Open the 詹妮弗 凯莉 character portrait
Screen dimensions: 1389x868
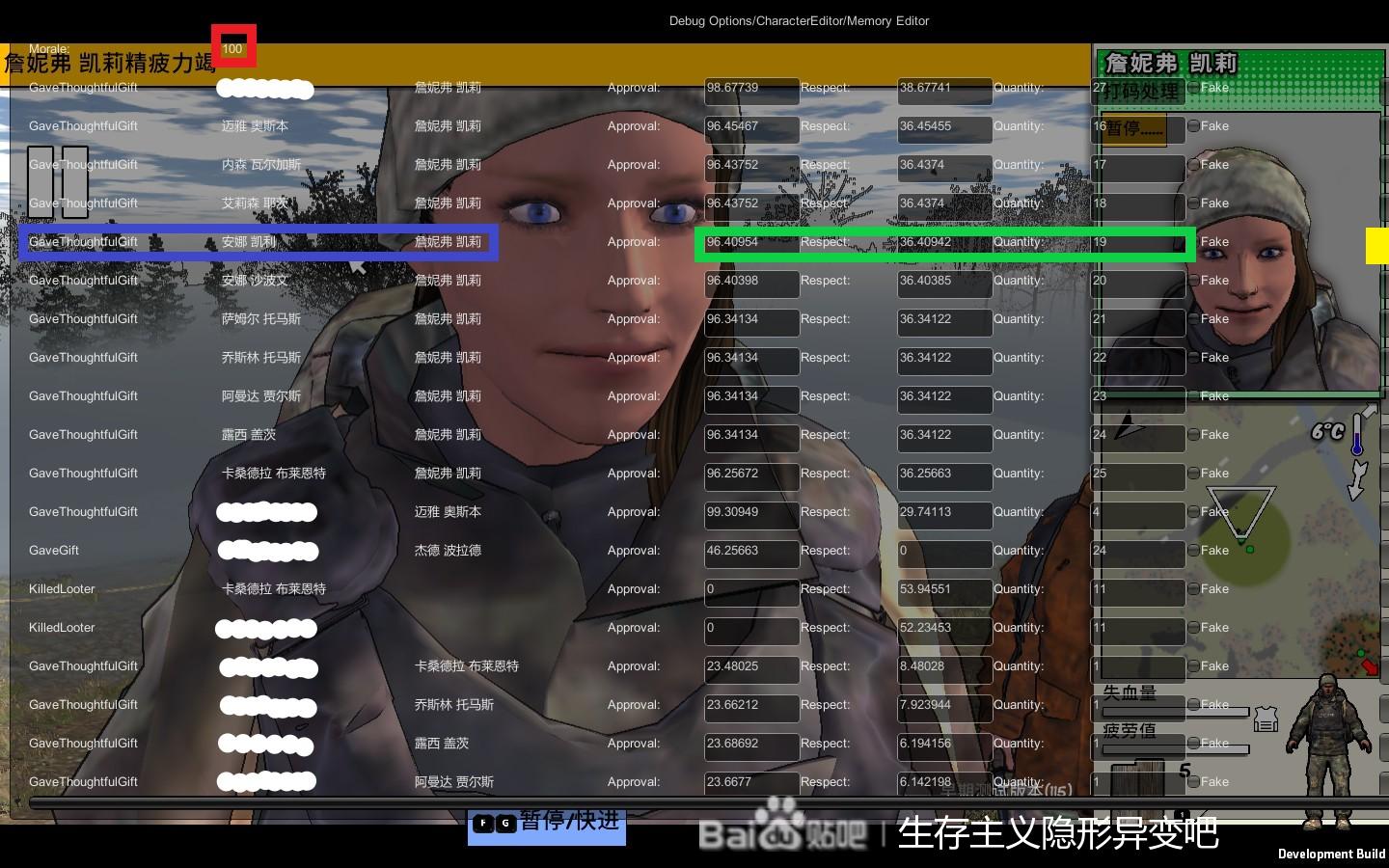click(x=1239, y=251)
